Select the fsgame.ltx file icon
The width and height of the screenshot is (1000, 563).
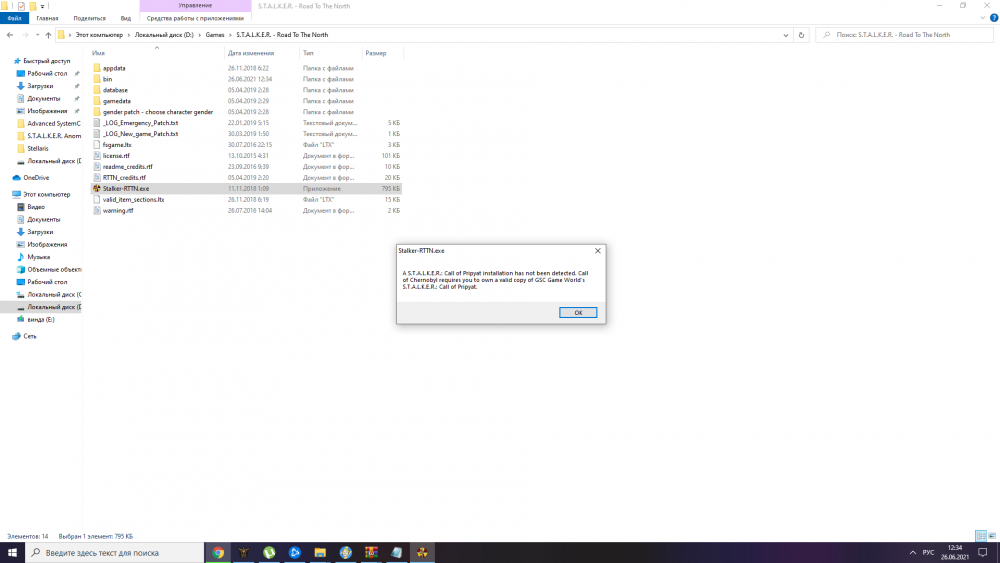point(97,145)
